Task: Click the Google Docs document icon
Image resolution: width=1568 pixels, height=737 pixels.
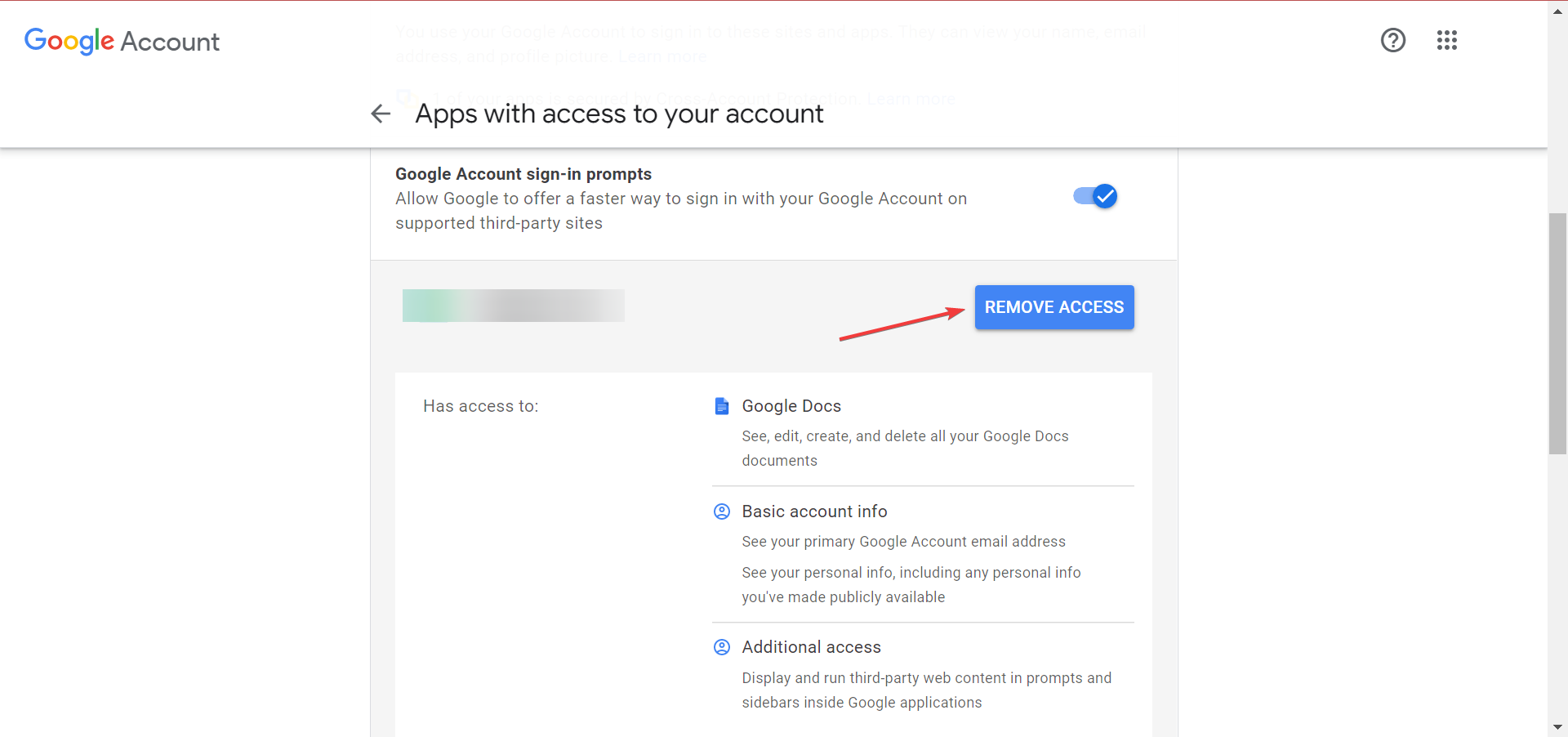Action: 721,405
